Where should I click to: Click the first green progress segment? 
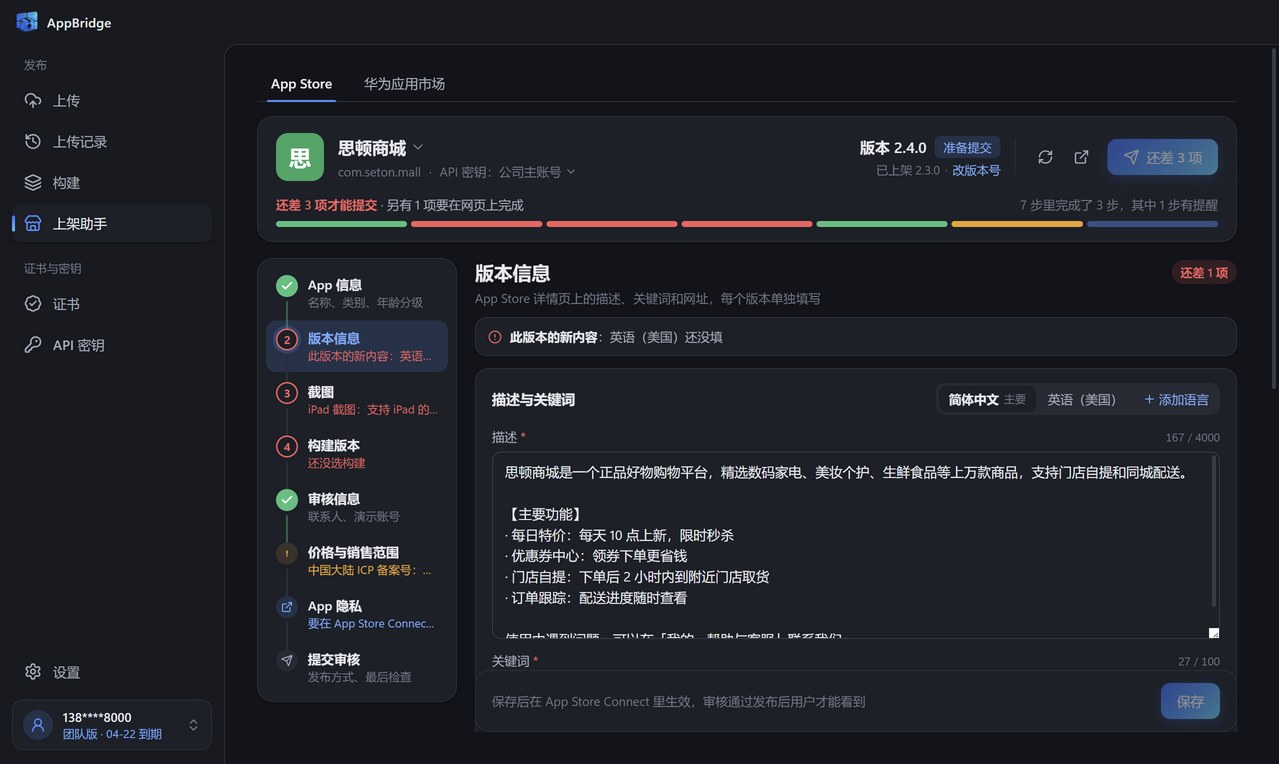point(341,224)
